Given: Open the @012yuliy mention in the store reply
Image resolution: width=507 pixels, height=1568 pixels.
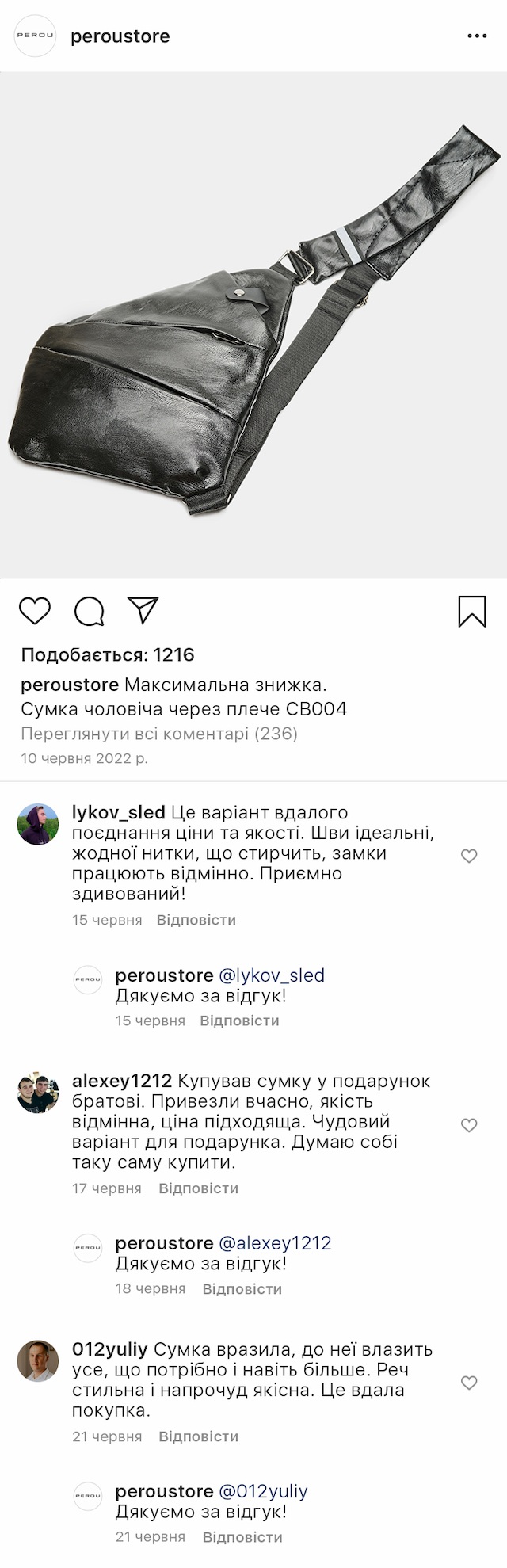Looking at the screenshot, I should (x=263, y=1492).
